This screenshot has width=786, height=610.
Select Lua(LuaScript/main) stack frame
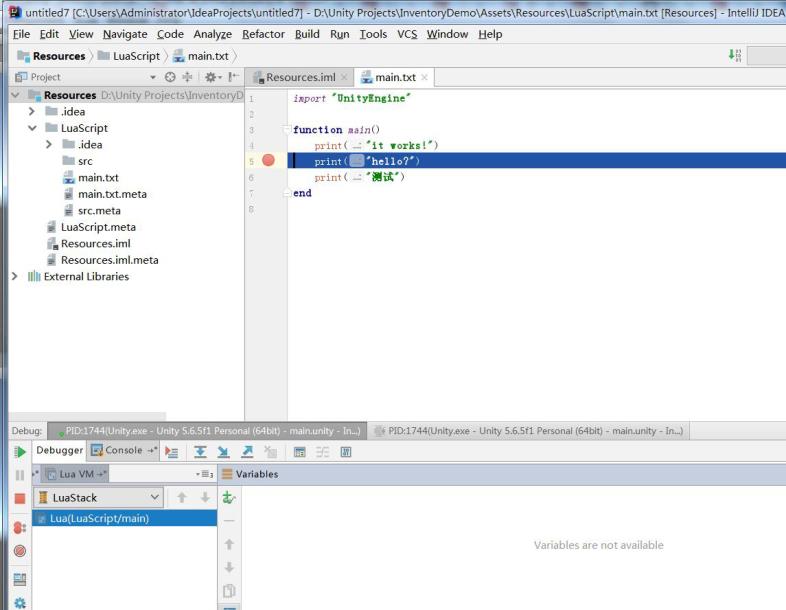pyautogui.click(x=124, y=518)
